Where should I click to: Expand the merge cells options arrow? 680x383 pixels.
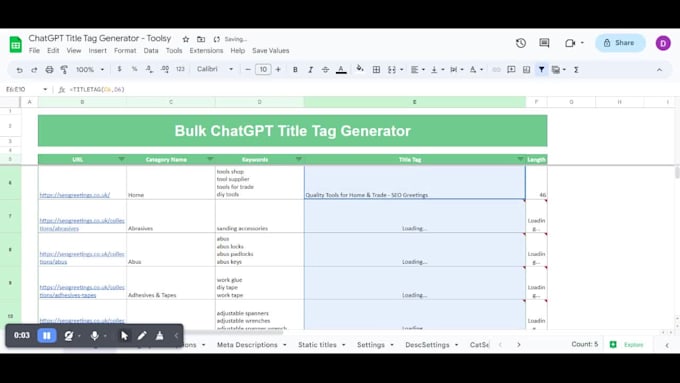[x=402, y=69]
